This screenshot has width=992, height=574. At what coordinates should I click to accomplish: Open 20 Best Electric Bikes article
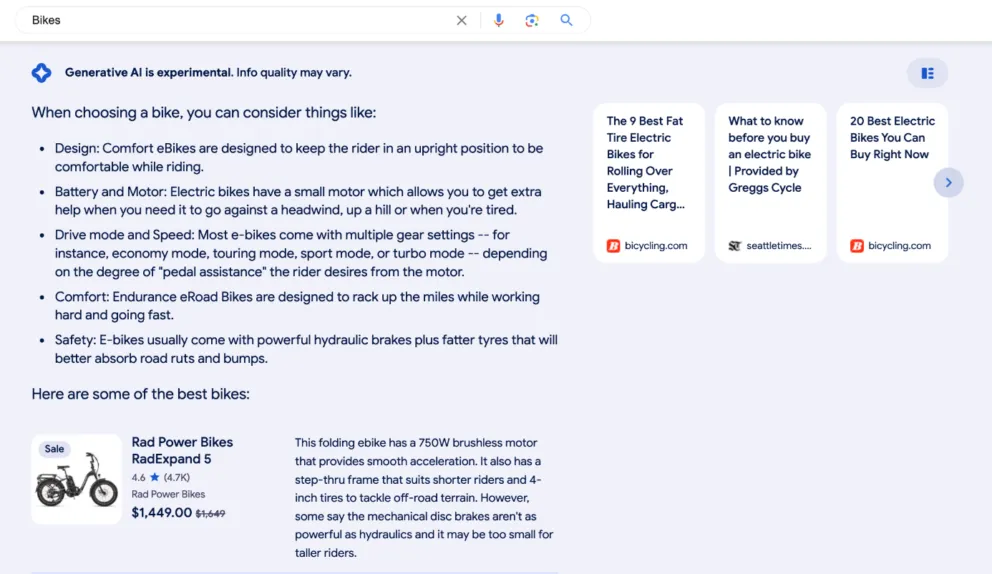pyautogui.click(x=891, y=138)
